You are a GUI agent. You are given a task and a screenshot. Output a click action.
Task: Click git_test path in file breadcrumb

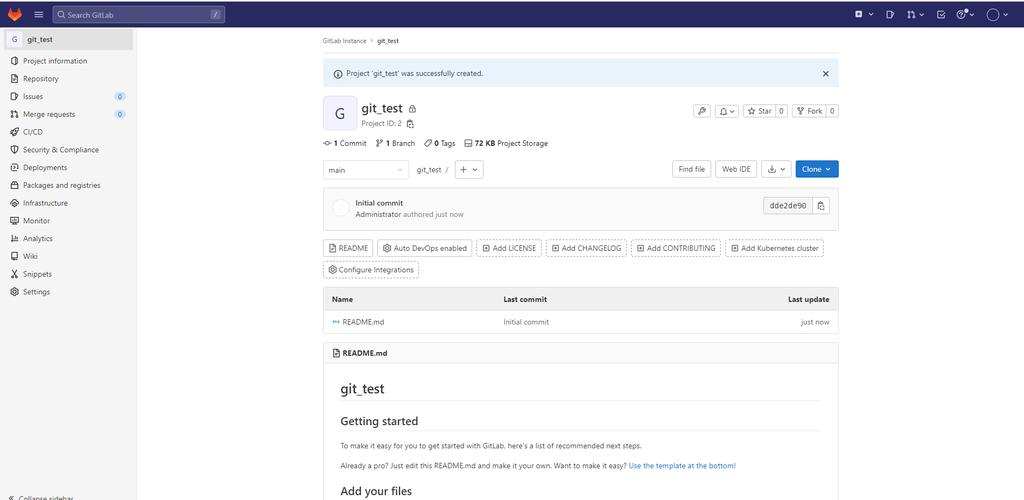click(429, 170)
